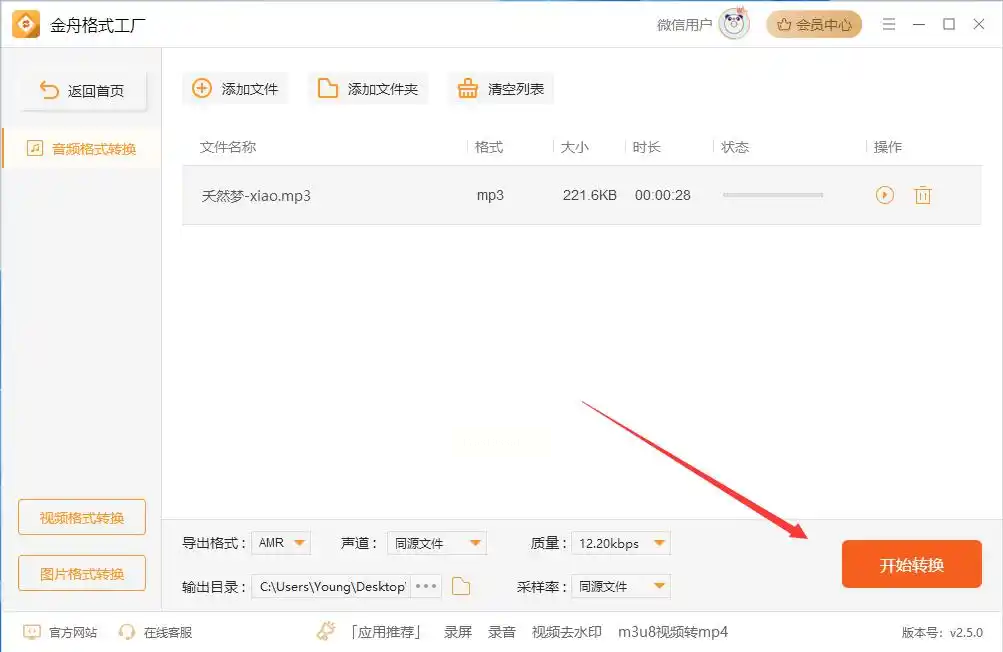Switch to 图片格式转换 mode

pos(82,573)
